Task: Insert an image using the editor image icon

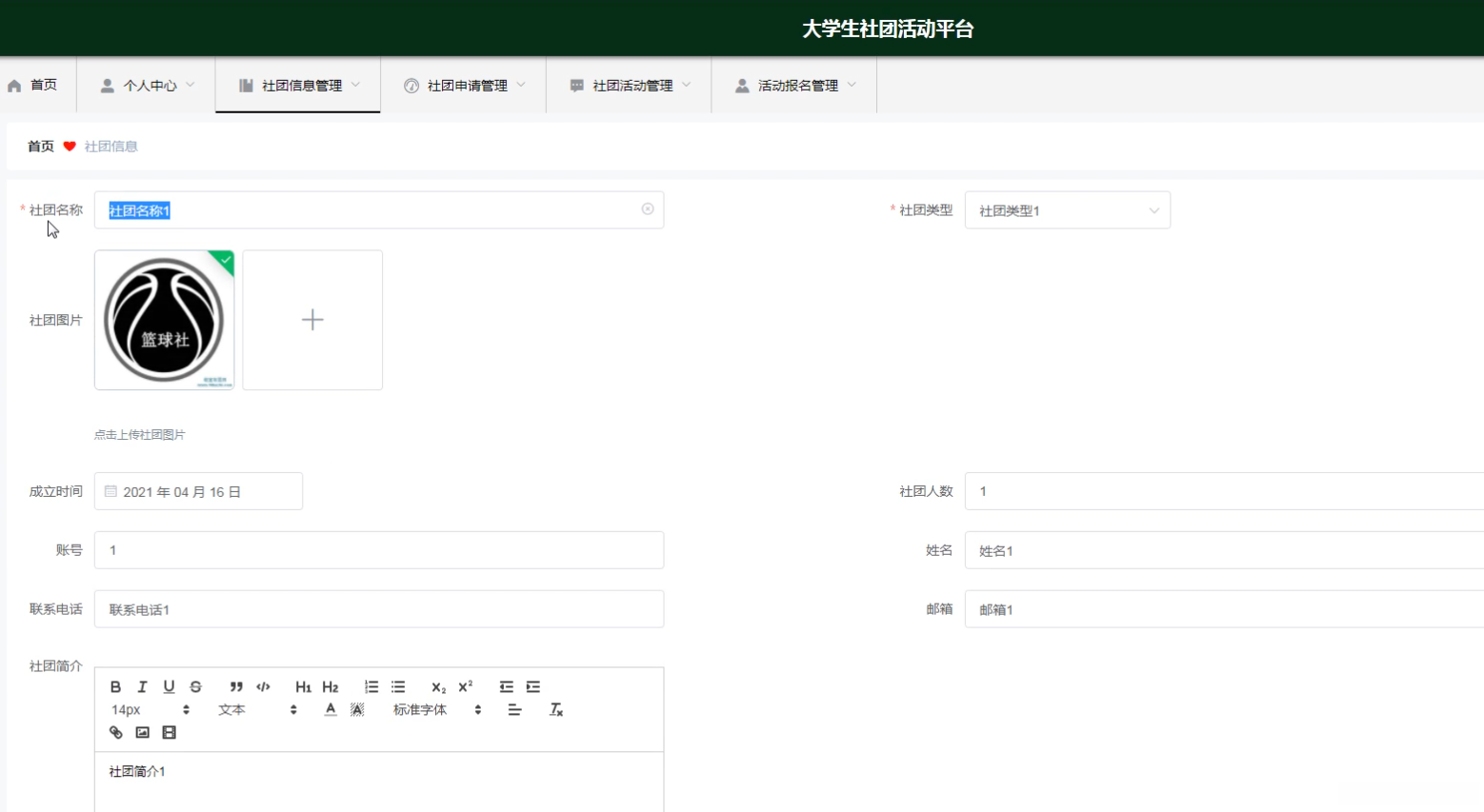Action: pyautogui.click(x=142, y=732)
